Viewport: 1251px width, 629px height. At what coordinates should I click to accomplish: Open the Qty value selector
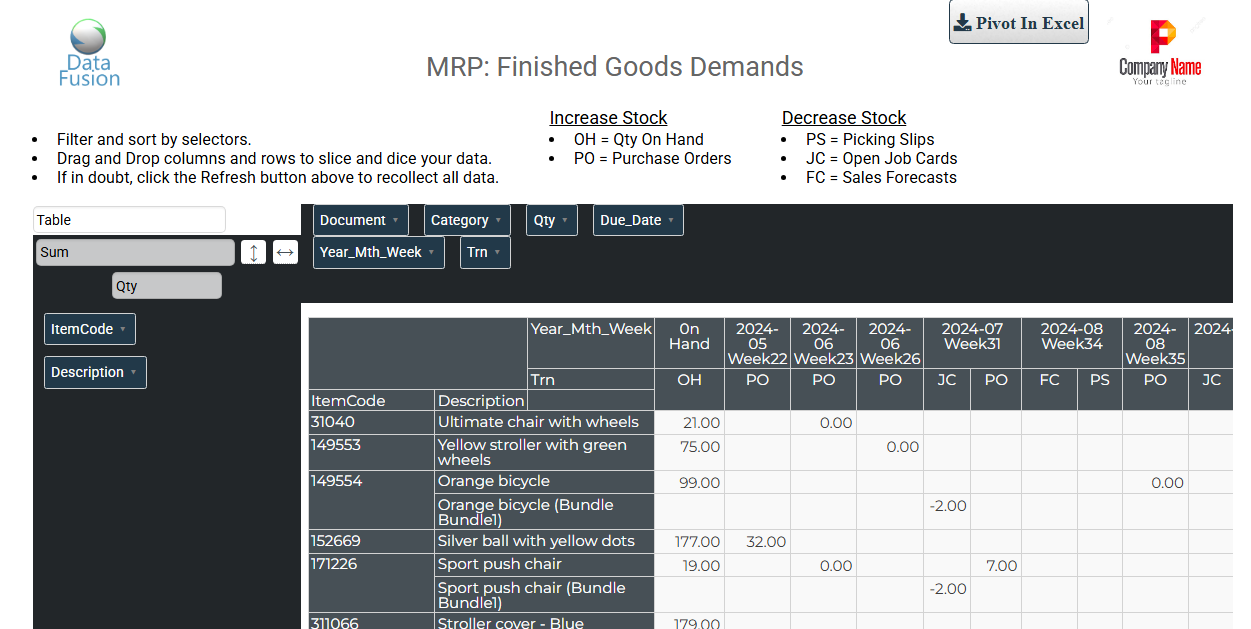pos(166,286)
